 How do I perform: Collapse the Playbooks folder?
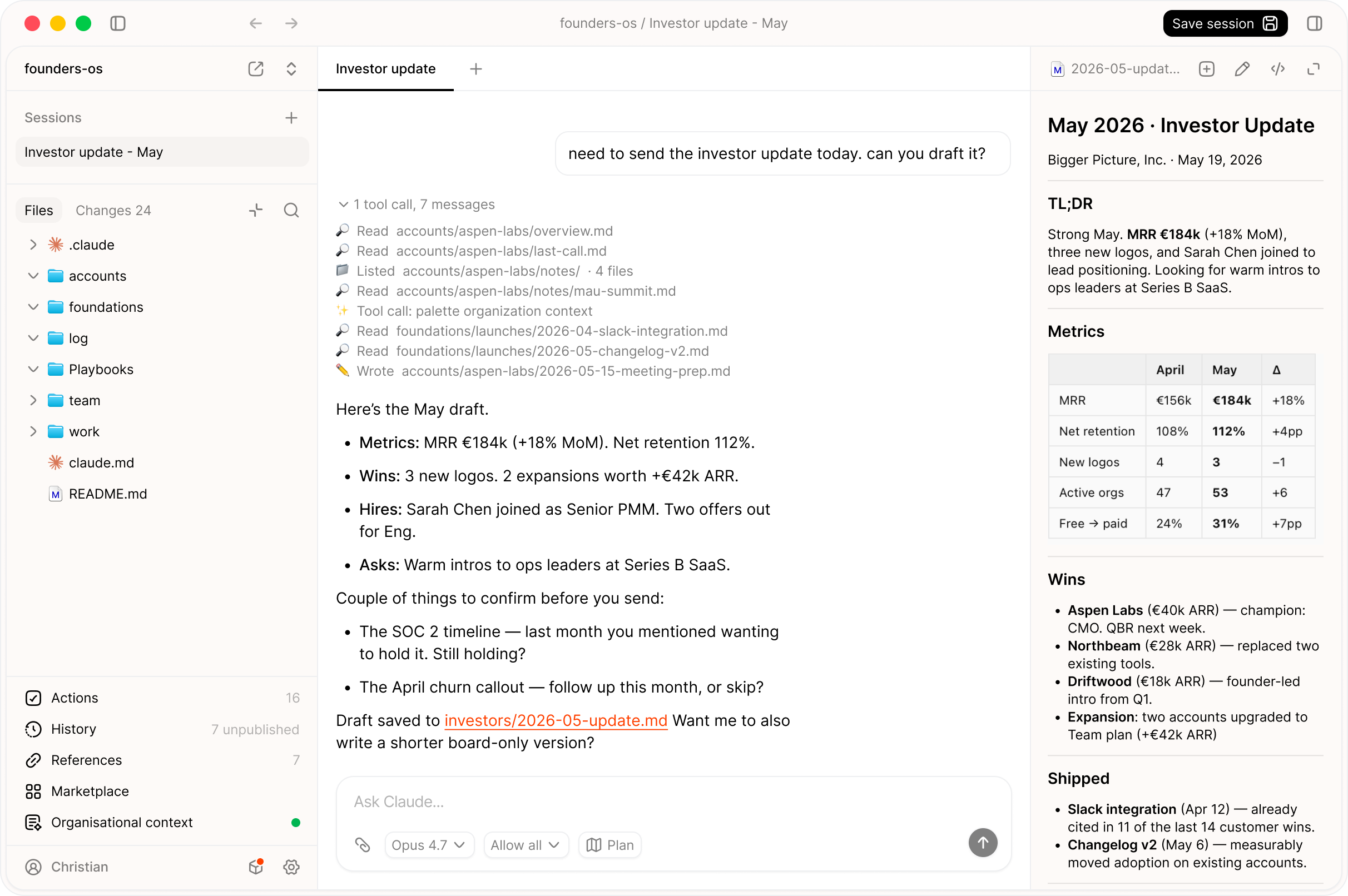click(x=33, y=369)
